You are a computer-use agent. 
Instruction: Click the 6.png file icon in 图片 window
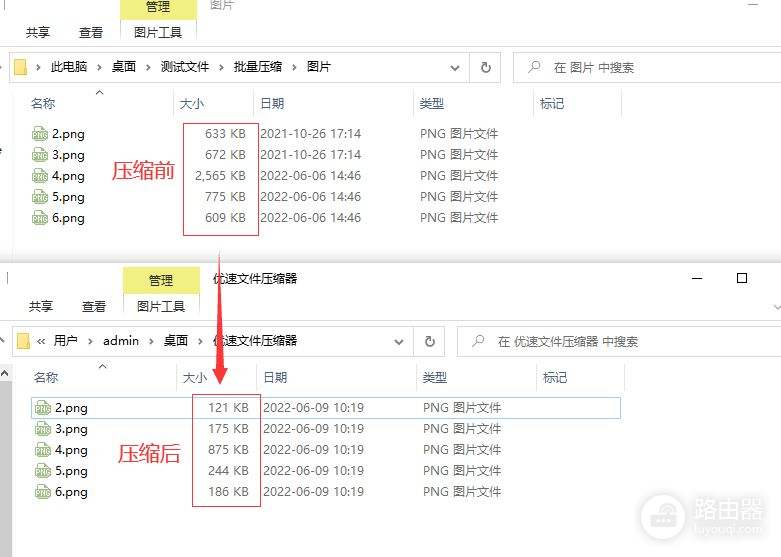[x=40, y=218]
